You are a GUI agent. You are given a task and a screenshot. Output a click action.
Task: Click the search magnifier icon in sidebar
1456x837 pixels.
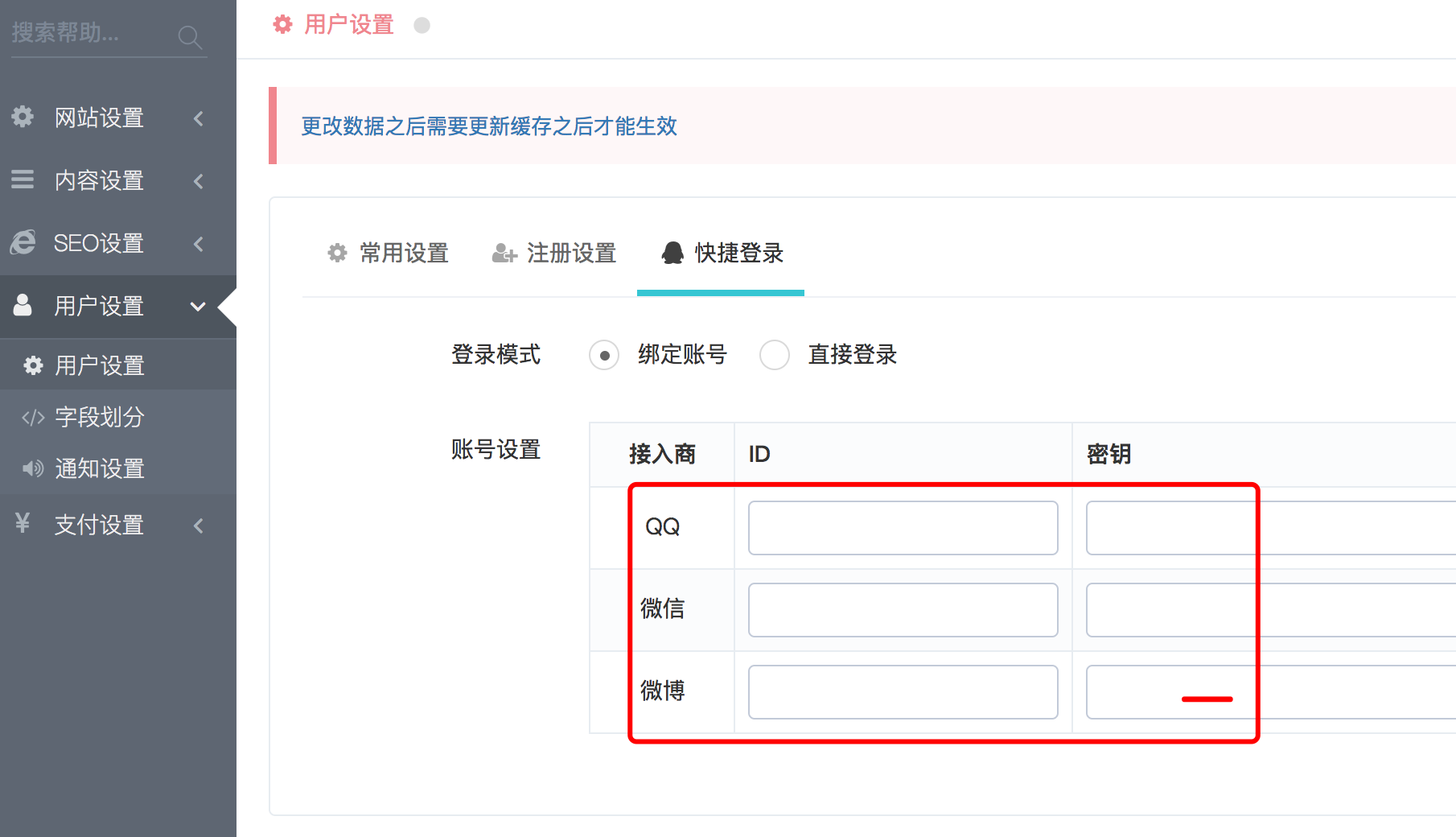tap(190, 36)
